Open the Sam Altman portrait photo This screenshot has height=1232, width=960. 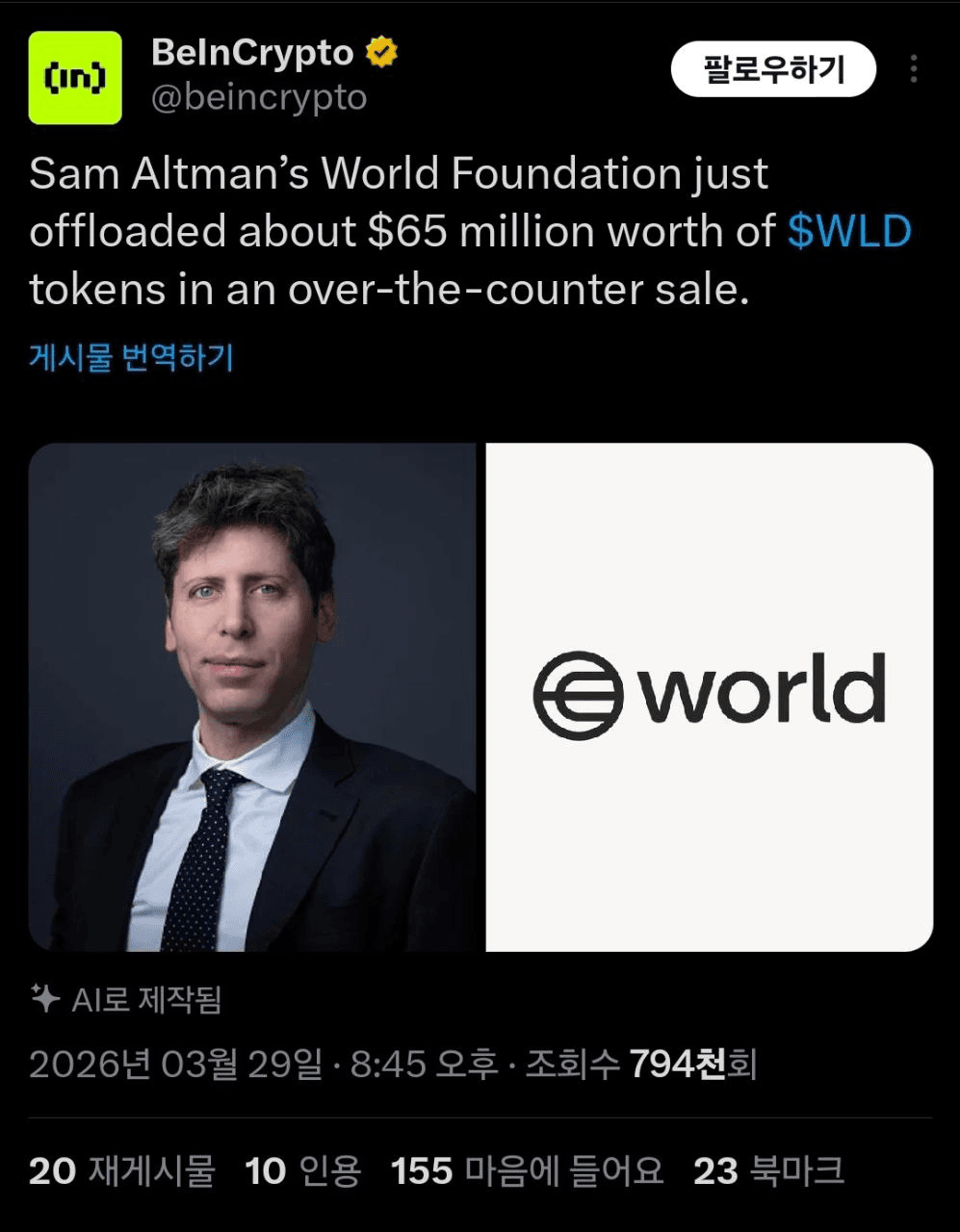pos(252,697)
